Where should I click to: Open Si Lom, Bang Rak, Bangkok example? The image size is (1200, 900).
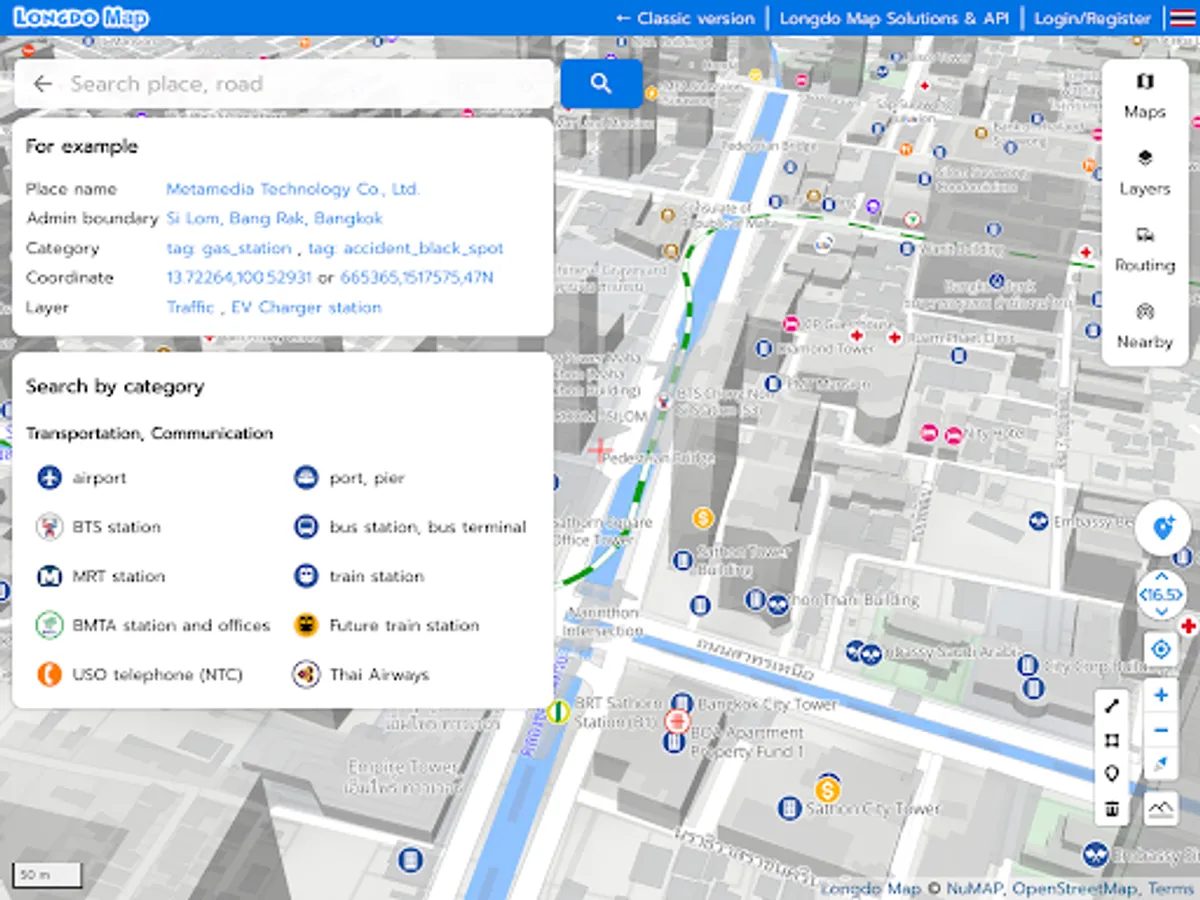click(275, 218)
